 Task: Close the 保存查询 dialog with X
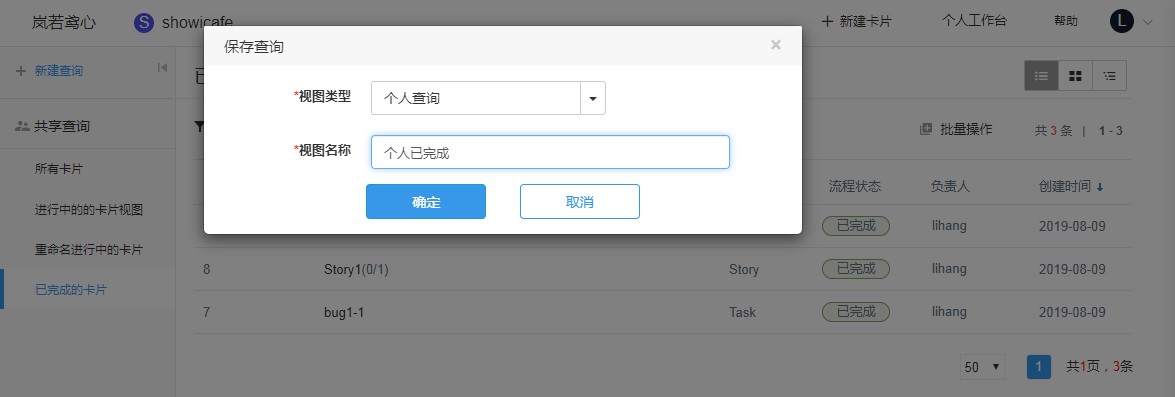pyautogui.click(x=776, y=45)
